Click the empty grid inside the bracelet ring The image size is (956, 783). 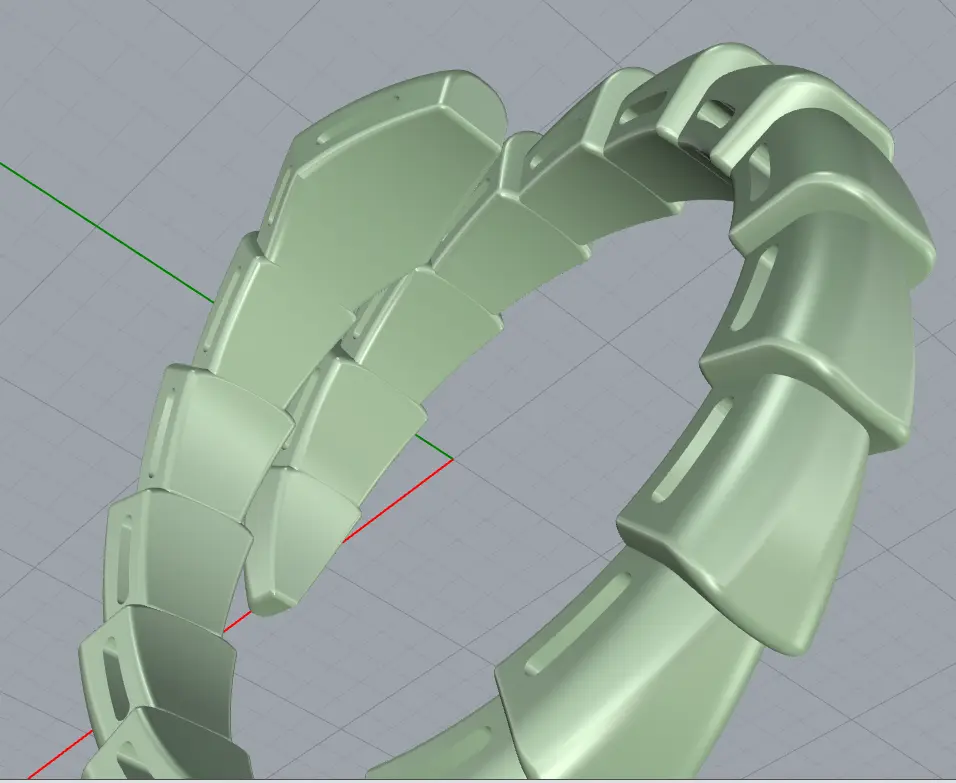pos(560,400)
